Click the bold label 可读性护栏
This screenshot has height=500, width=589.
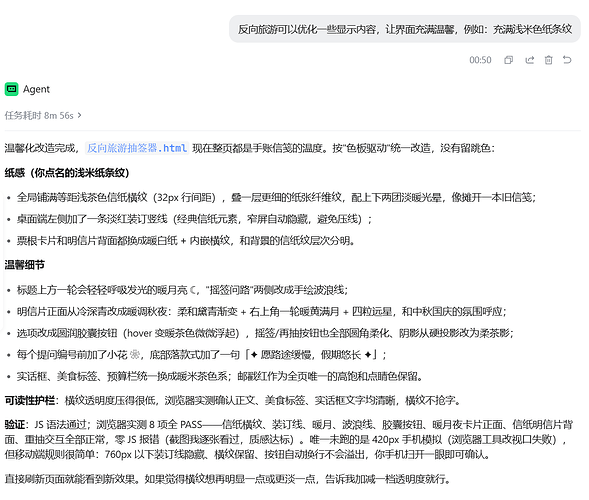pos(30,400)
